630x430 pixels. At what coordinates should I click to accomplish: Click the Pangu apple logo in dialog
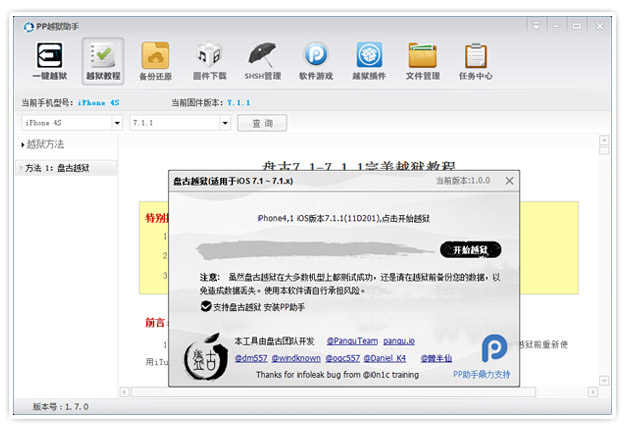click(x=206, y=357)
